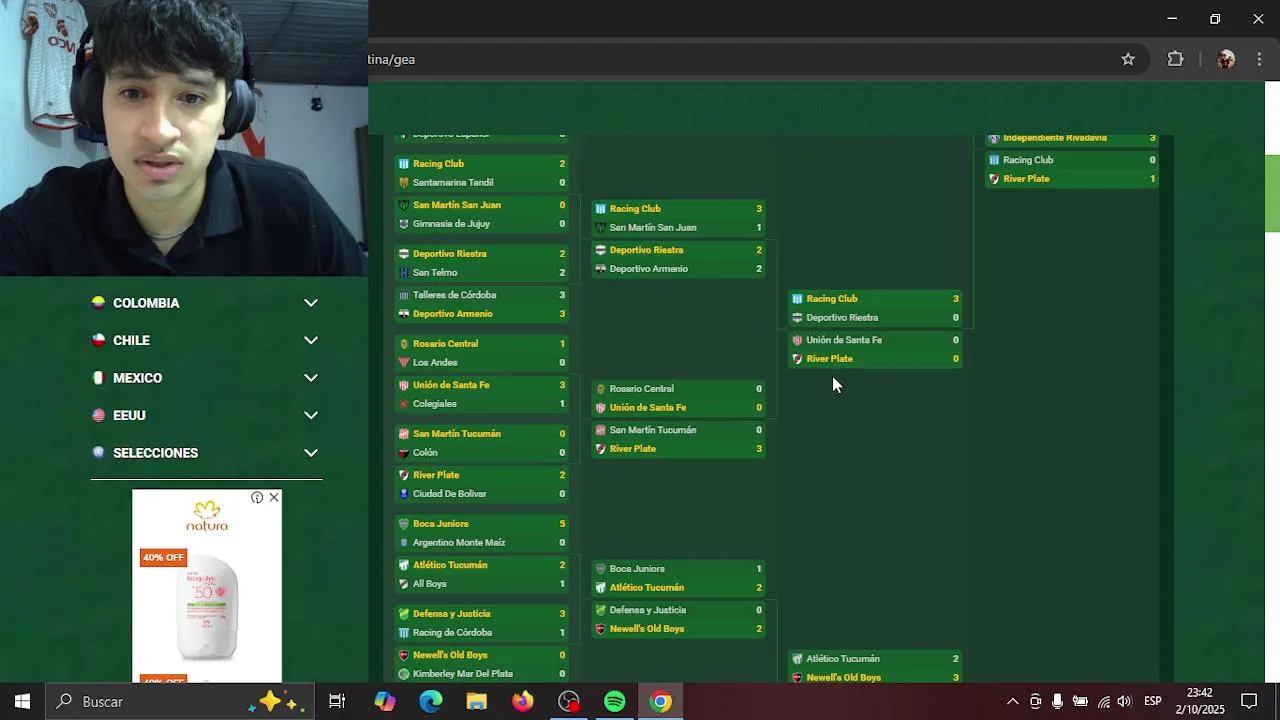Click the Talleres de Córdoba crest

(404, 295)
